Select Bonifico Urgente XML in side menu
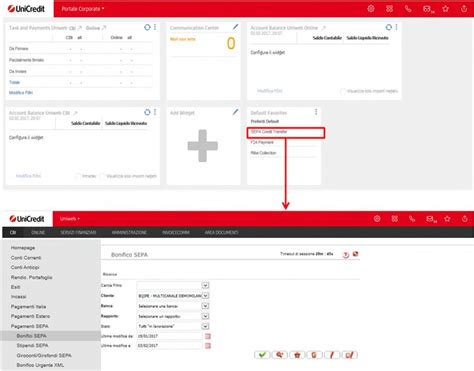The height and width of the screenshot is (371, 474). pos(40,365)
